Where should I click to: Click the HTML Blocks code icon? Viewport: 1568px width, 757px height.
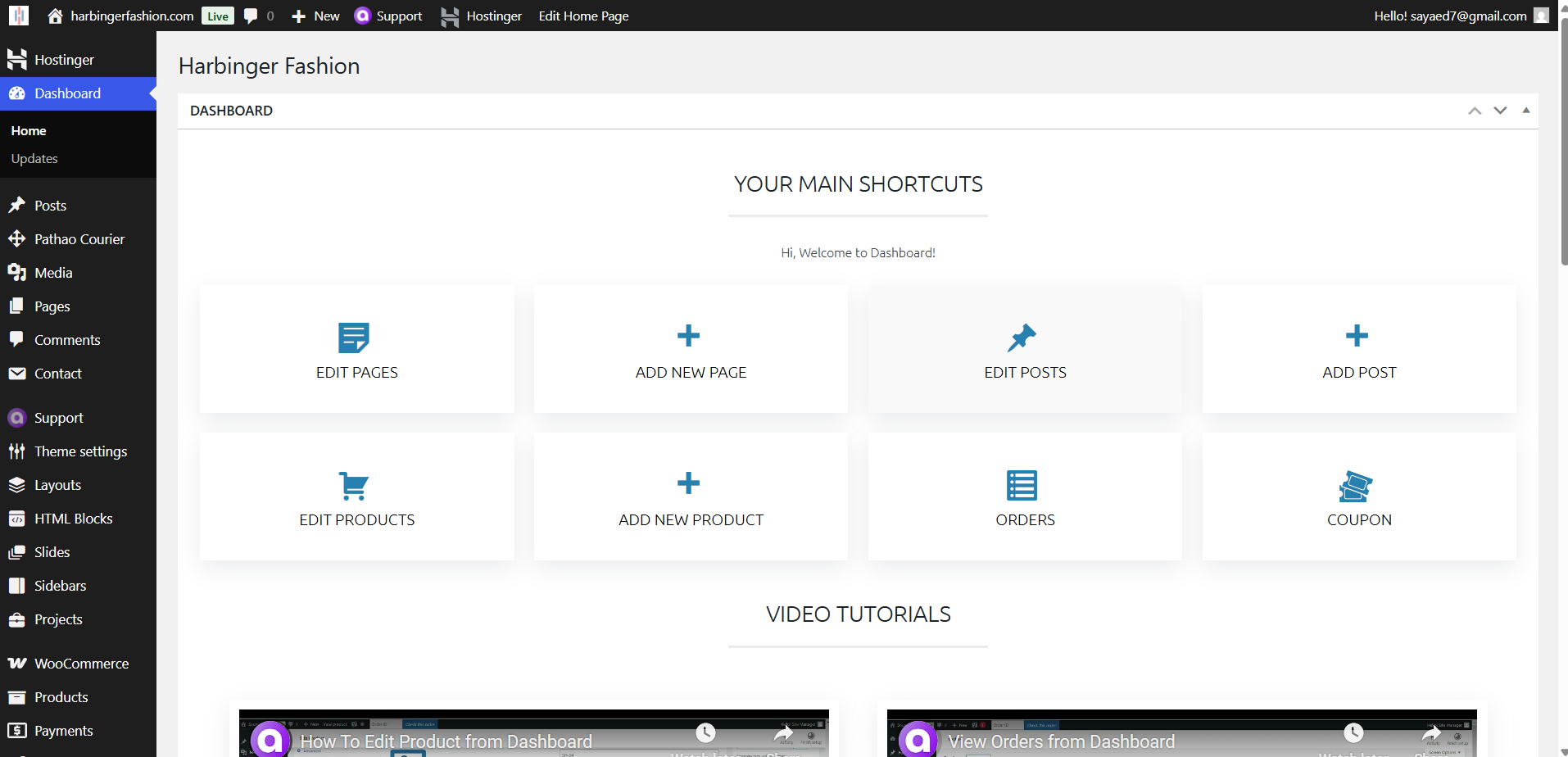(x=17, y=518)
